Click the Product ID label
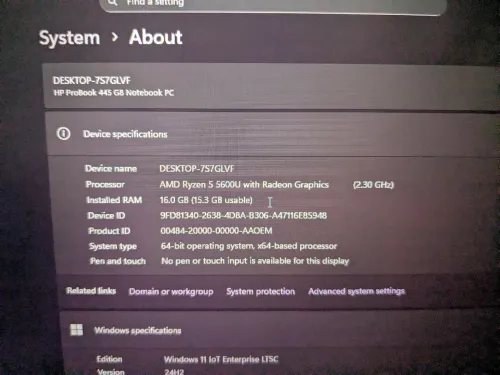Viewport: 500px width, 375px height. [109, 231]
